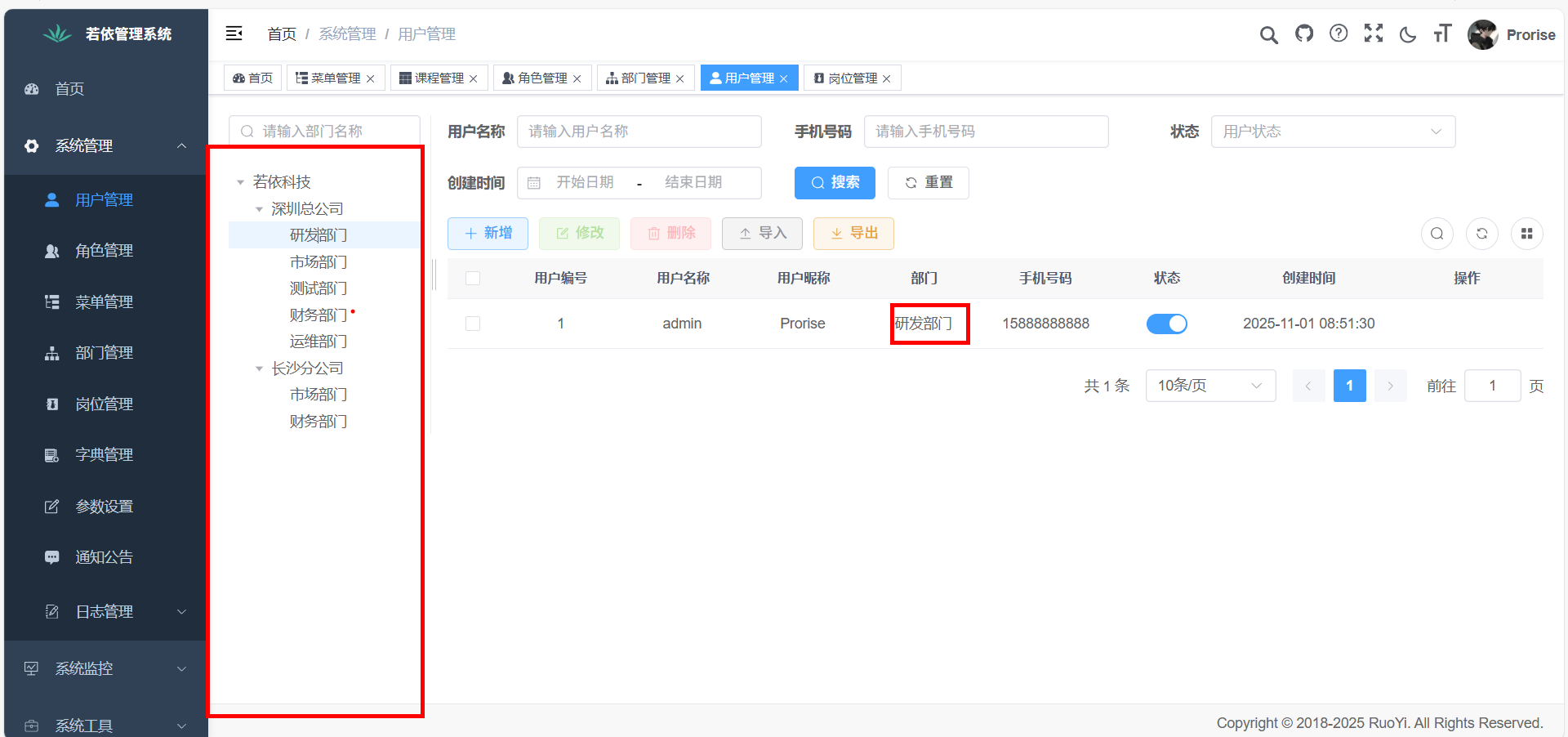Open the GitHub source link icon
This screenshot has height=737, width=1568.
1304,33
